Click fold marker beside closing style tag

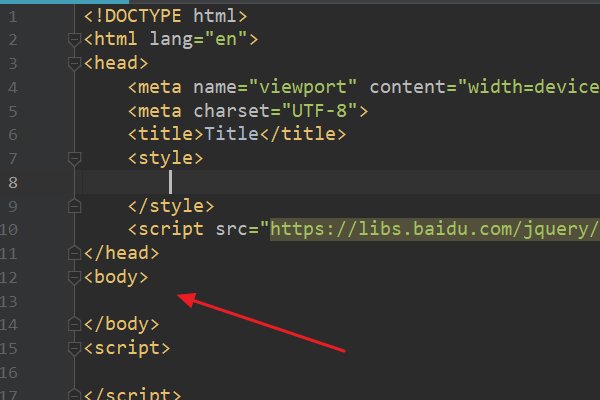coord(73,206)
